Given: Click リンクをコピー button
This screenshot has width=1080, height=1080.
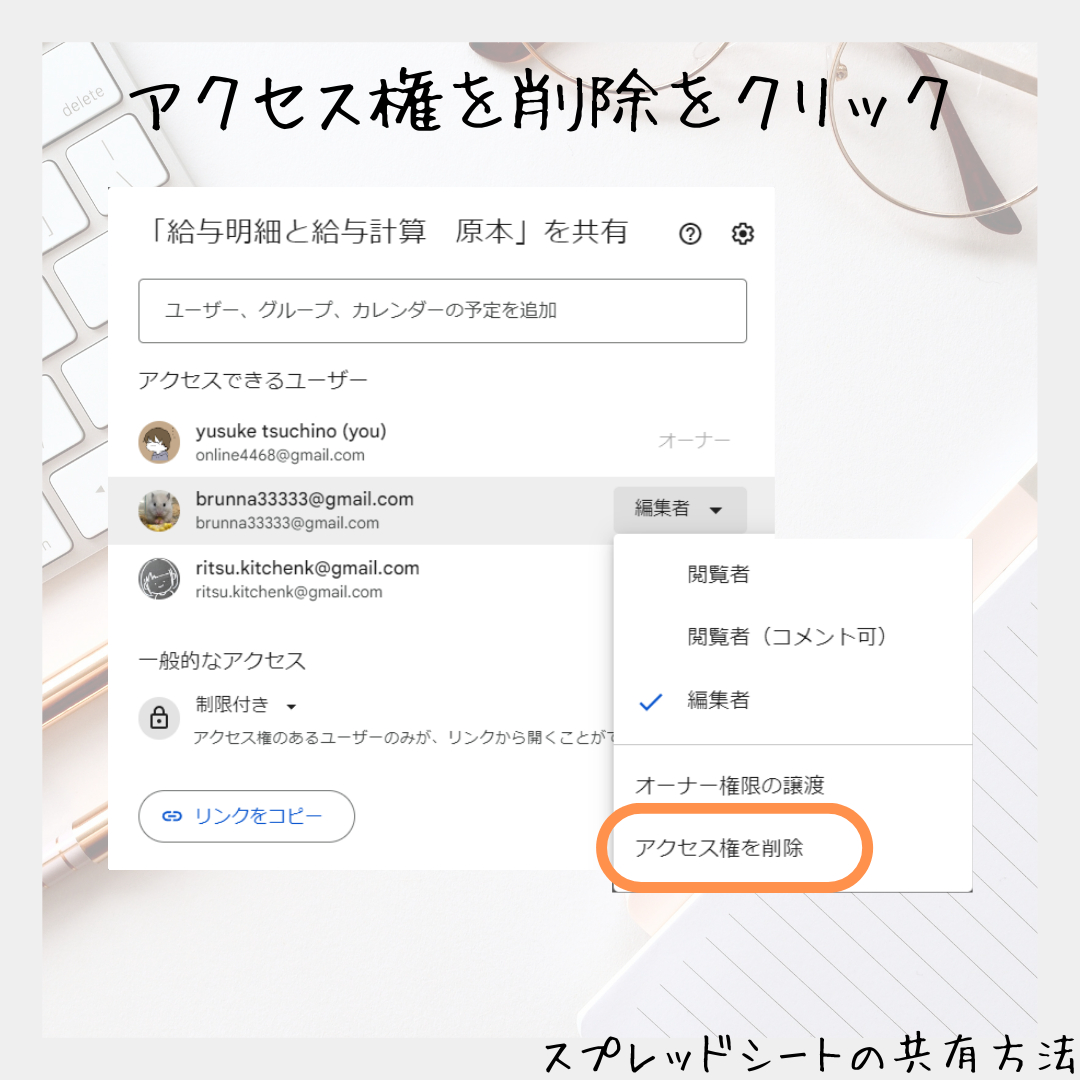Looking at the screenshot, I should pyautogui.click(x=247, y=816).
